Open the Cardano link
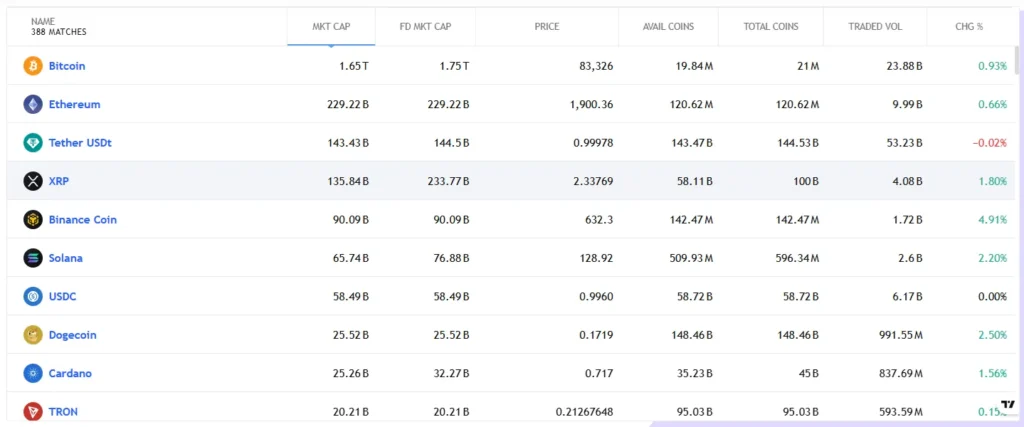Viewport: 1024px width, 427px height. [71, 373]
